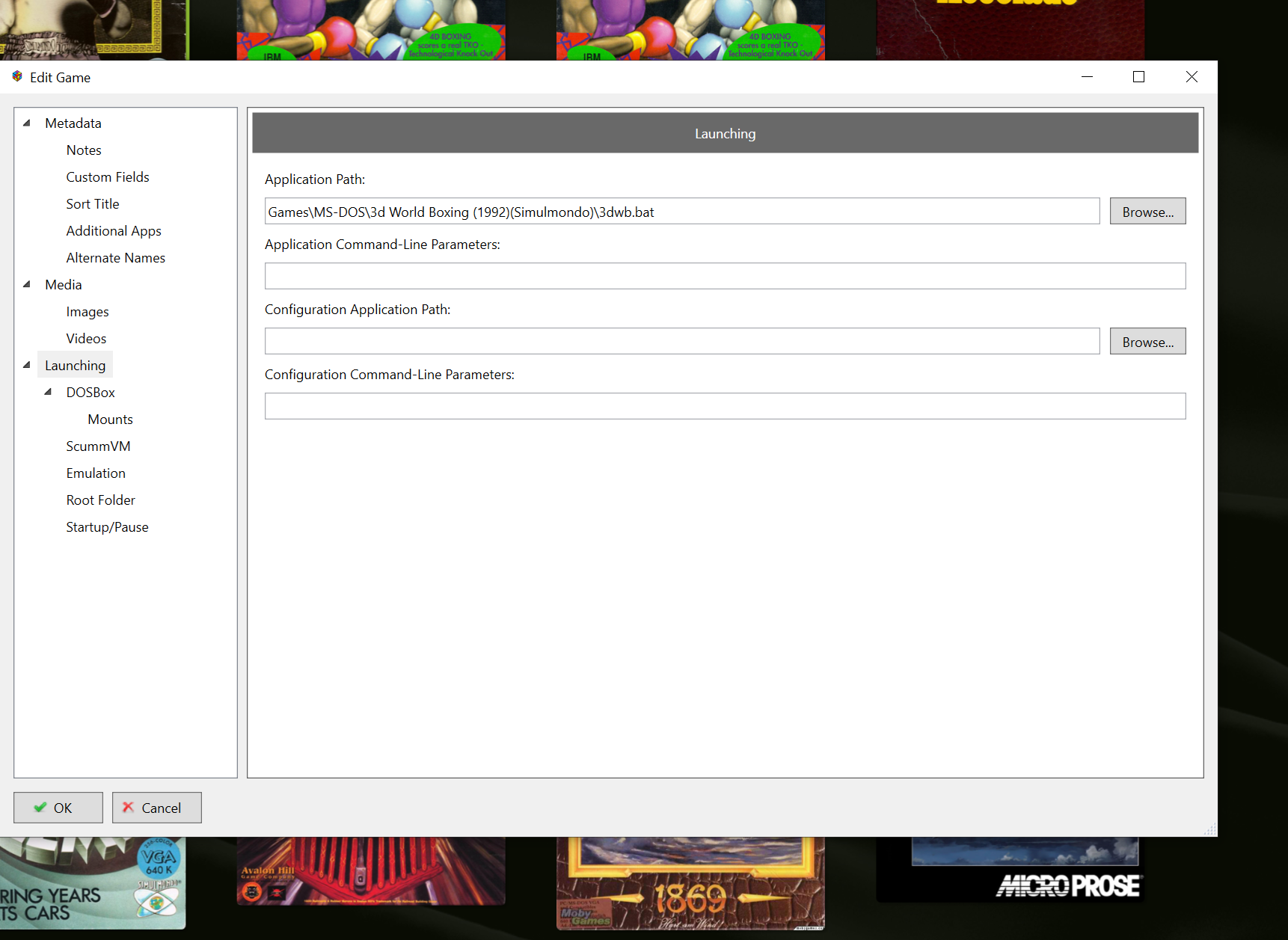This screenshot has width=1288, height=940.
Task: Confirm changes with the OK button
Action: (58, 808)
